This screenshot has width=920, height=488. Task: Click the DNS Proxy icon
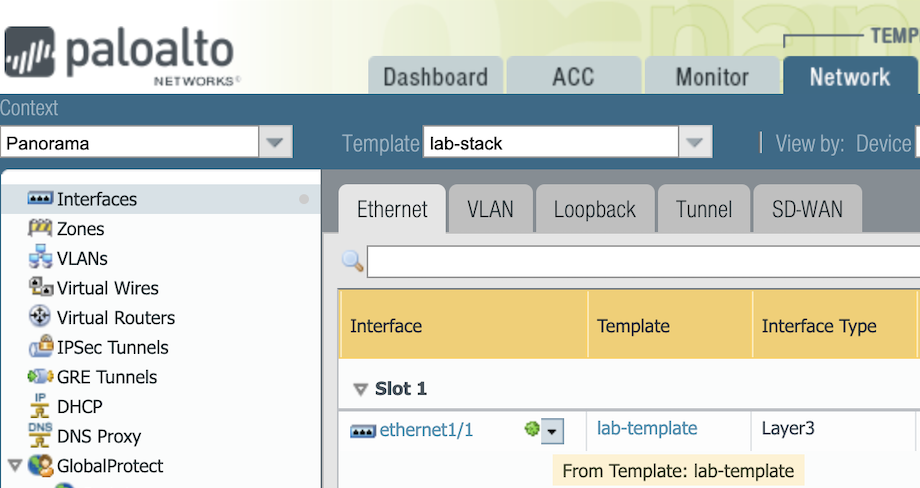(x=40, y=436)
